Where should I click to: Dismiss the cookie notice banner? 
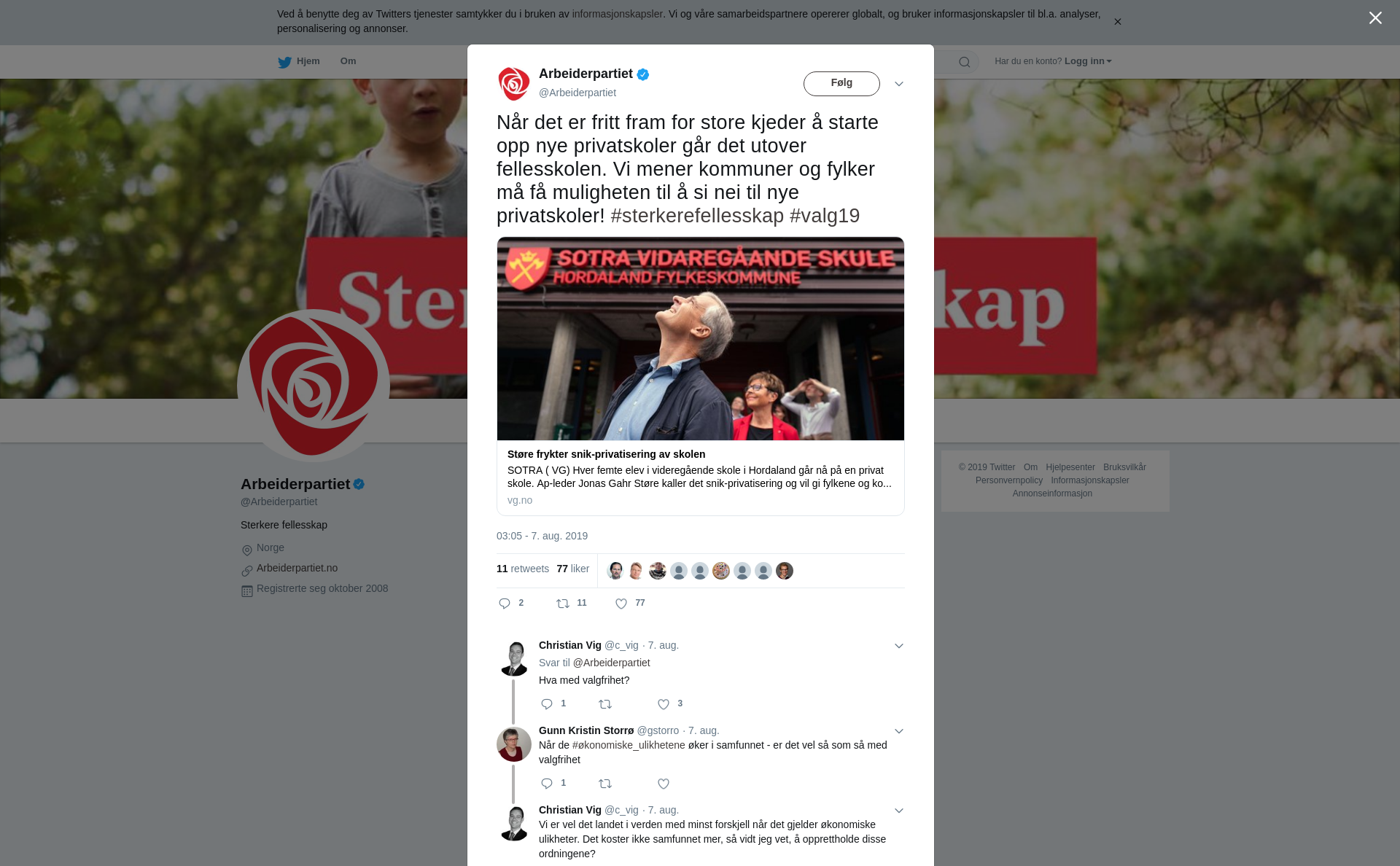coord(1117,22)
